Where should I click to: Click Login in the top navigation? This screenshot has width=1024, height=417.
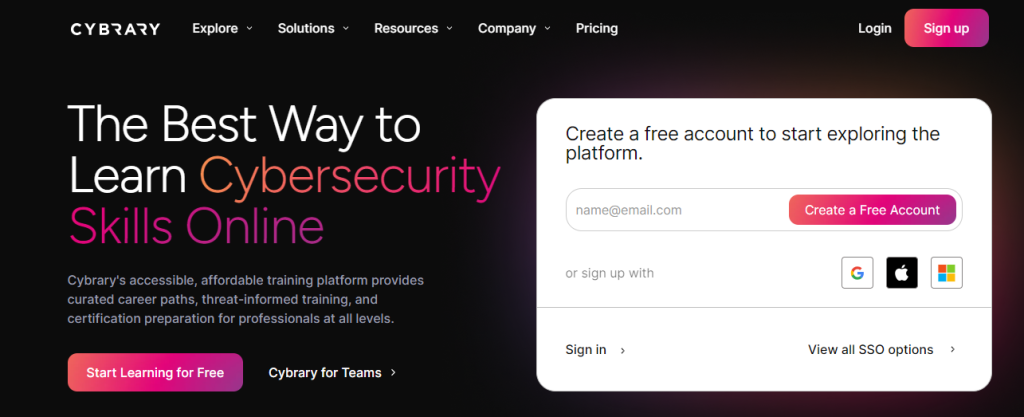click(x=874, y=28)
